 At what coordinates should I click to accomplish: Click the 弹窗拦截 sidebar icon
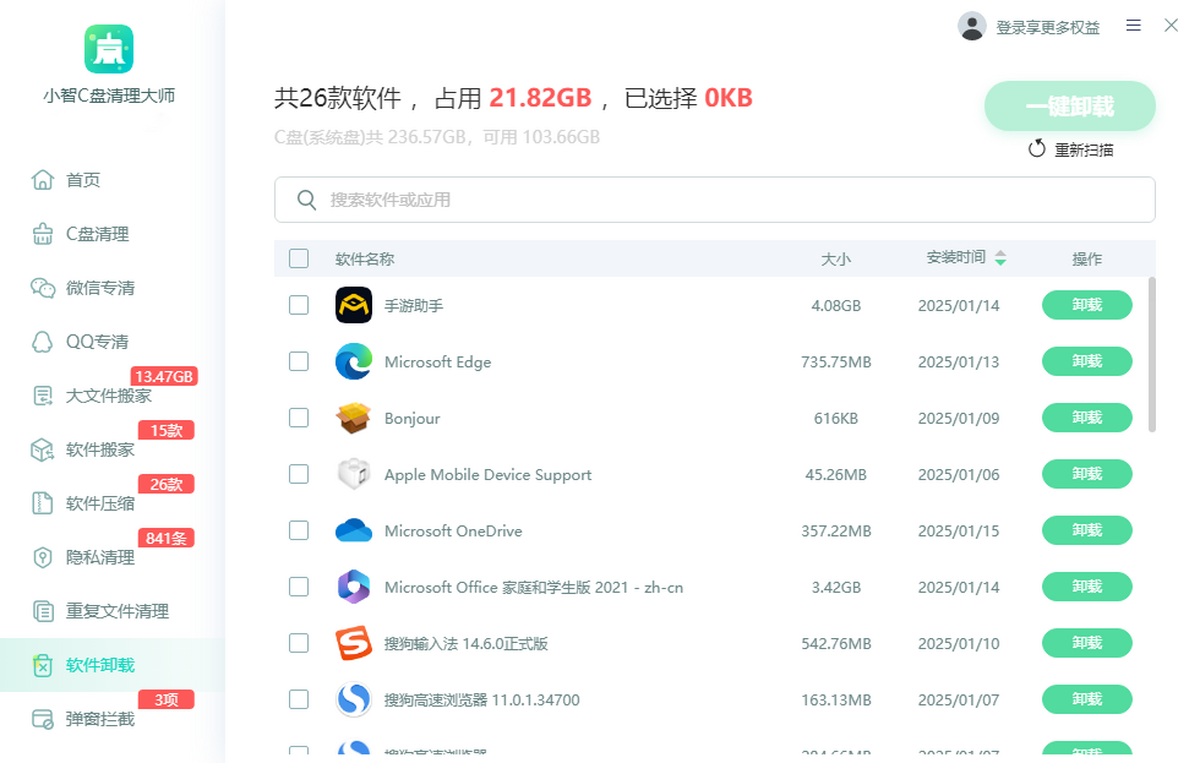click(x=43, y=719)
